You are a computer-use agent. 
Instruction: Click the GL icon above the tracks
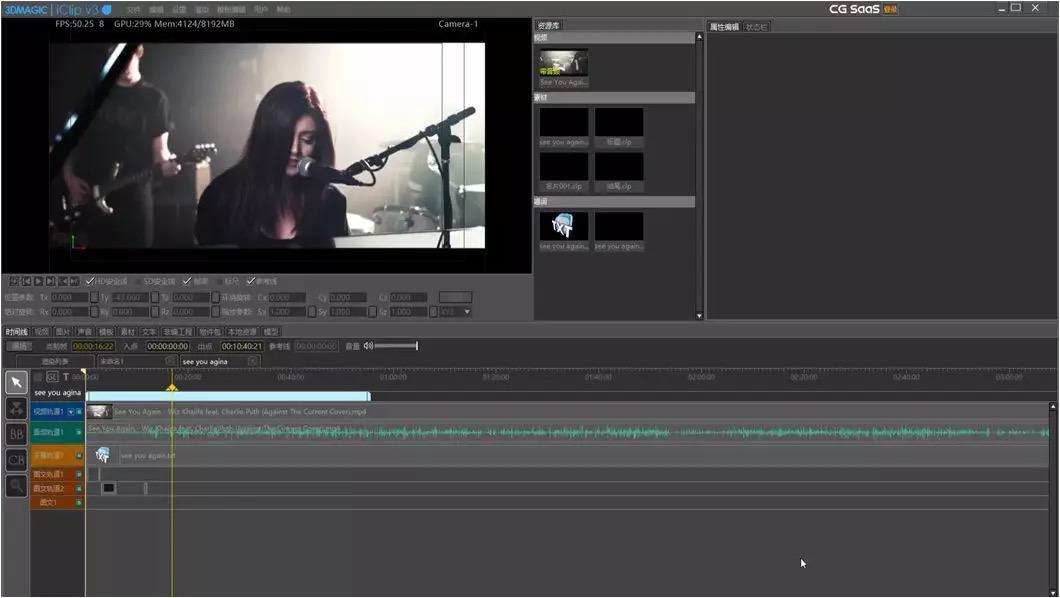tap(52, 377)
